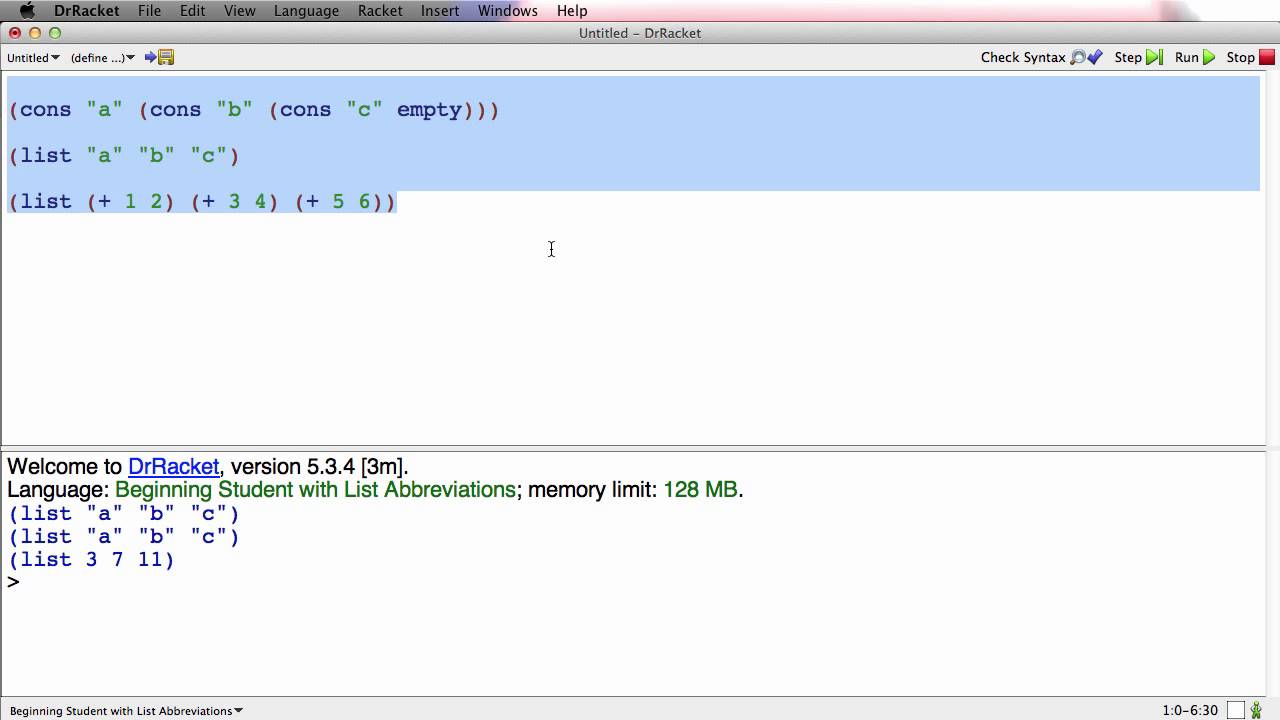Click the first (list "a" "b" "c") output line
The height and width of the screenshot is (720, 1280).
point(124,514)
